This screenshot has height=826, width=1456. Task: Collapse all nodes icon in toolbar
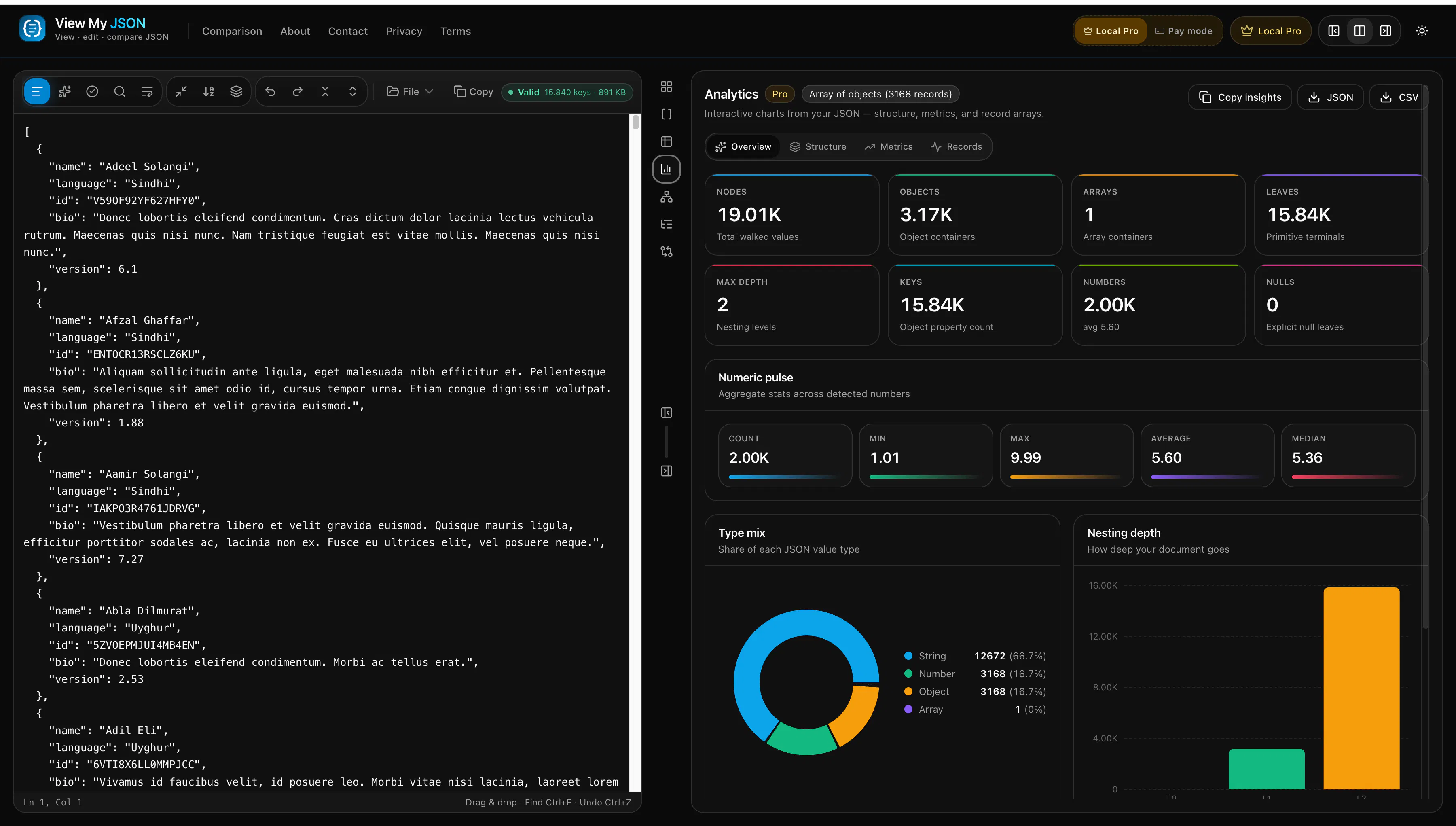pyautogui.click(x=325, y=91)
